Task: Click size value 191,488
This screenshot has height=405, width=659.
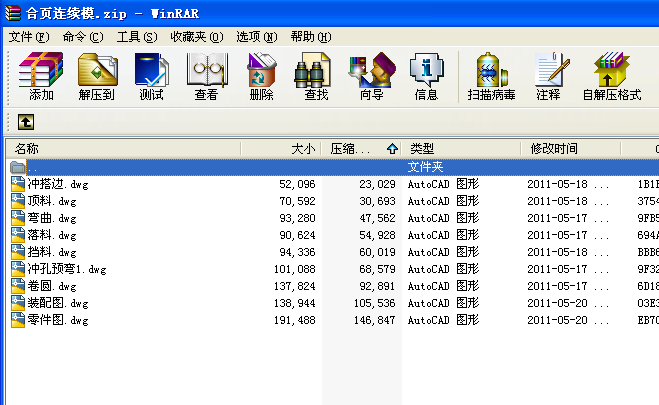Action: tap(294, 321)
